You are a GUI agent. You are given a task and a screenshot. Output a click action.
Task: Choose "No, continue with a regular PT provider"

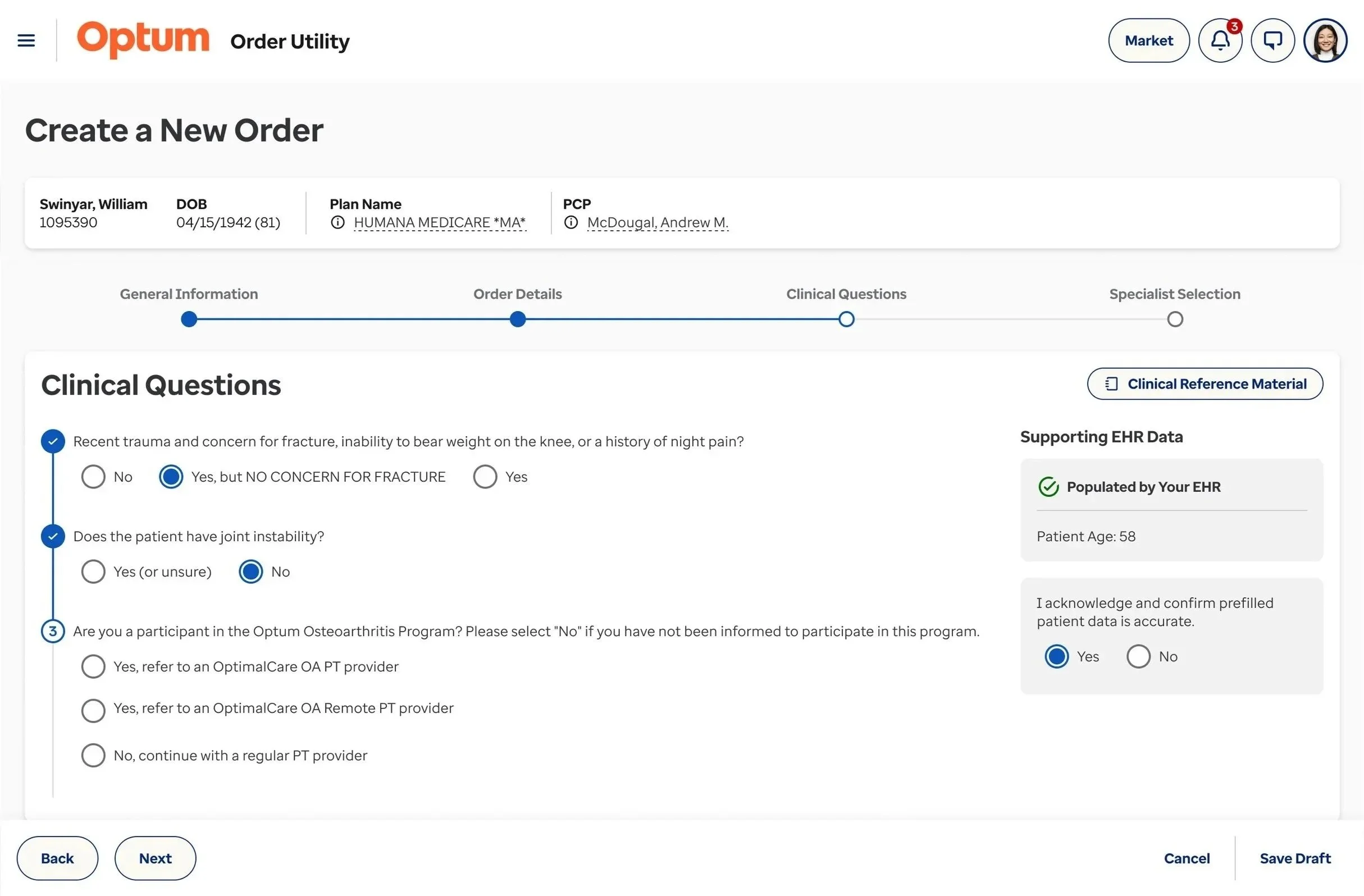coord(93,756)
